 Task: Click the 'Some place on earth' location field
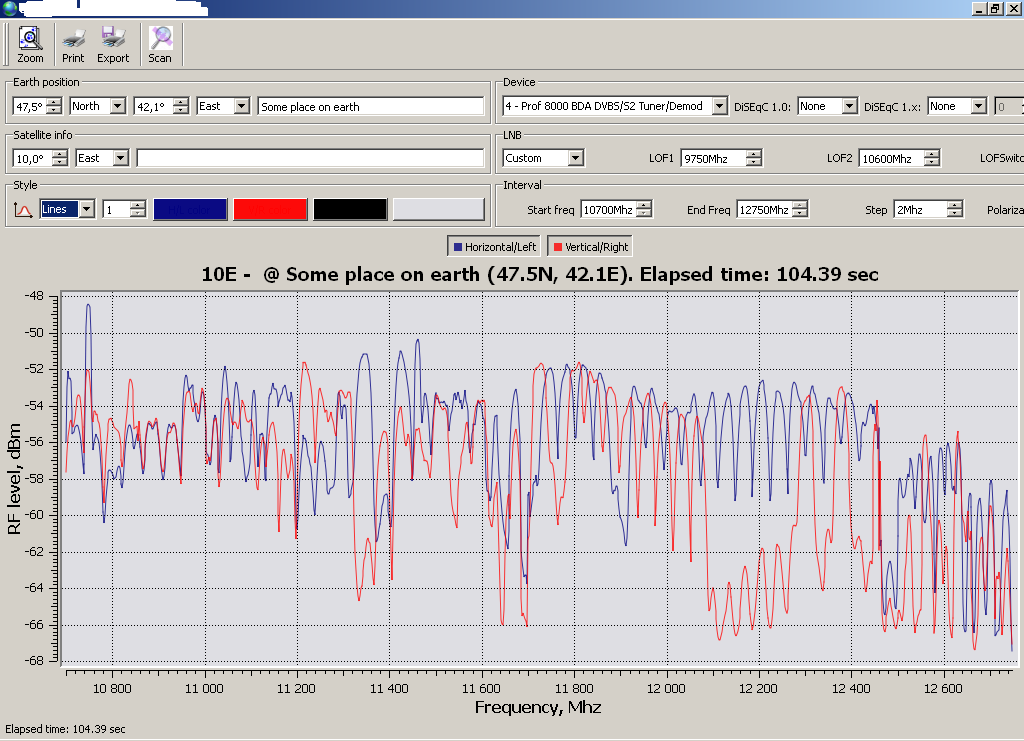pos(371,106)
